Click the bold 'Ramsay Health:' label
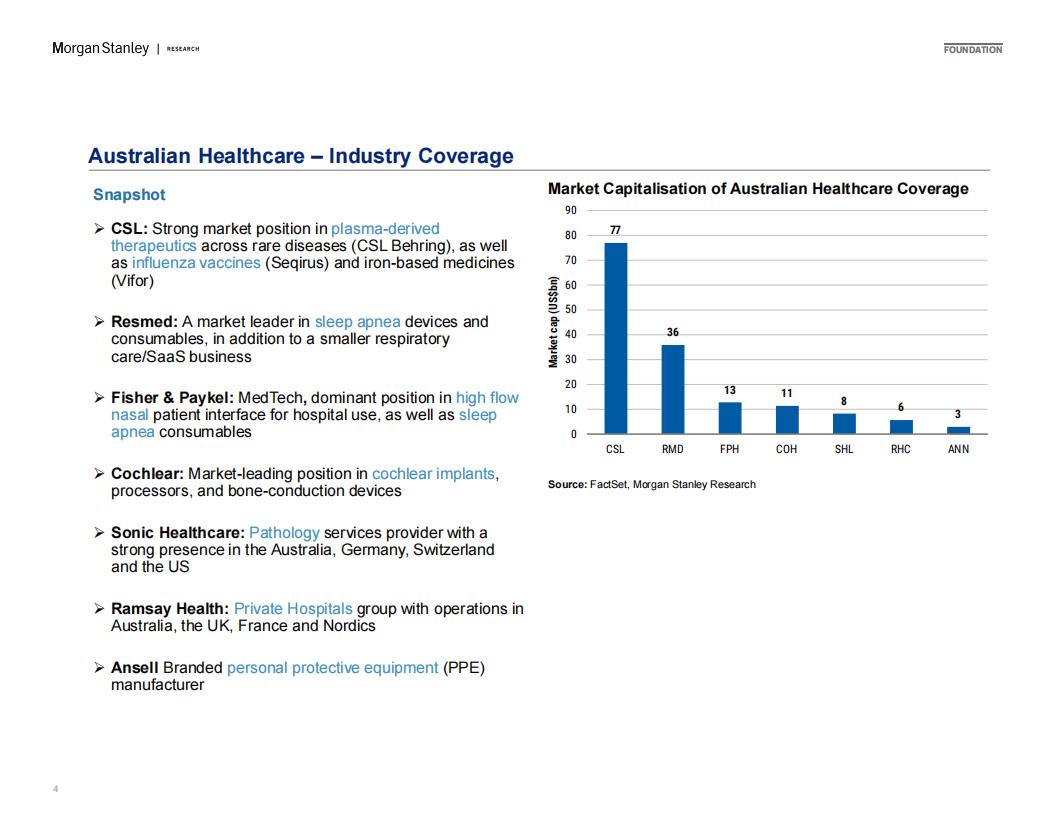The image size is (1056, 816). click(x=170, y=609)
